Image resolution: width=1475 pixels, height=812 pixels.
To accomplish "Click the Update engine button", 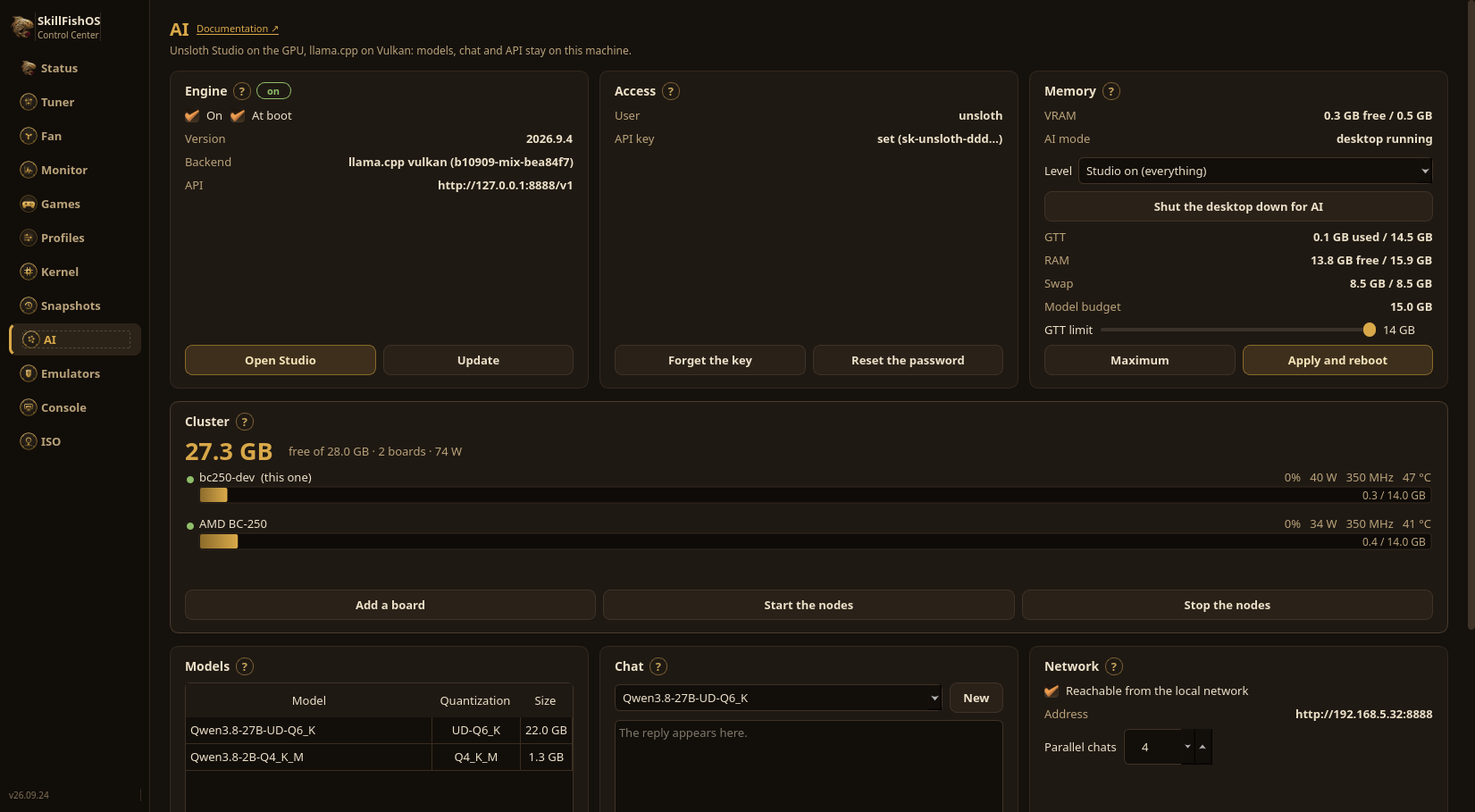I will tap(478, 360).
